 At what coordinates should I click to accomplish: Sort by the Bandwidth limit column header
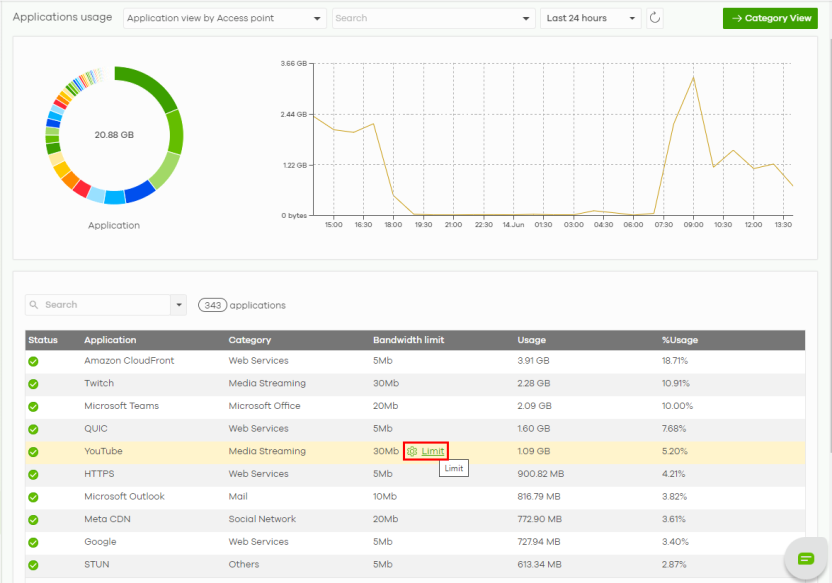tap(408, 340)
